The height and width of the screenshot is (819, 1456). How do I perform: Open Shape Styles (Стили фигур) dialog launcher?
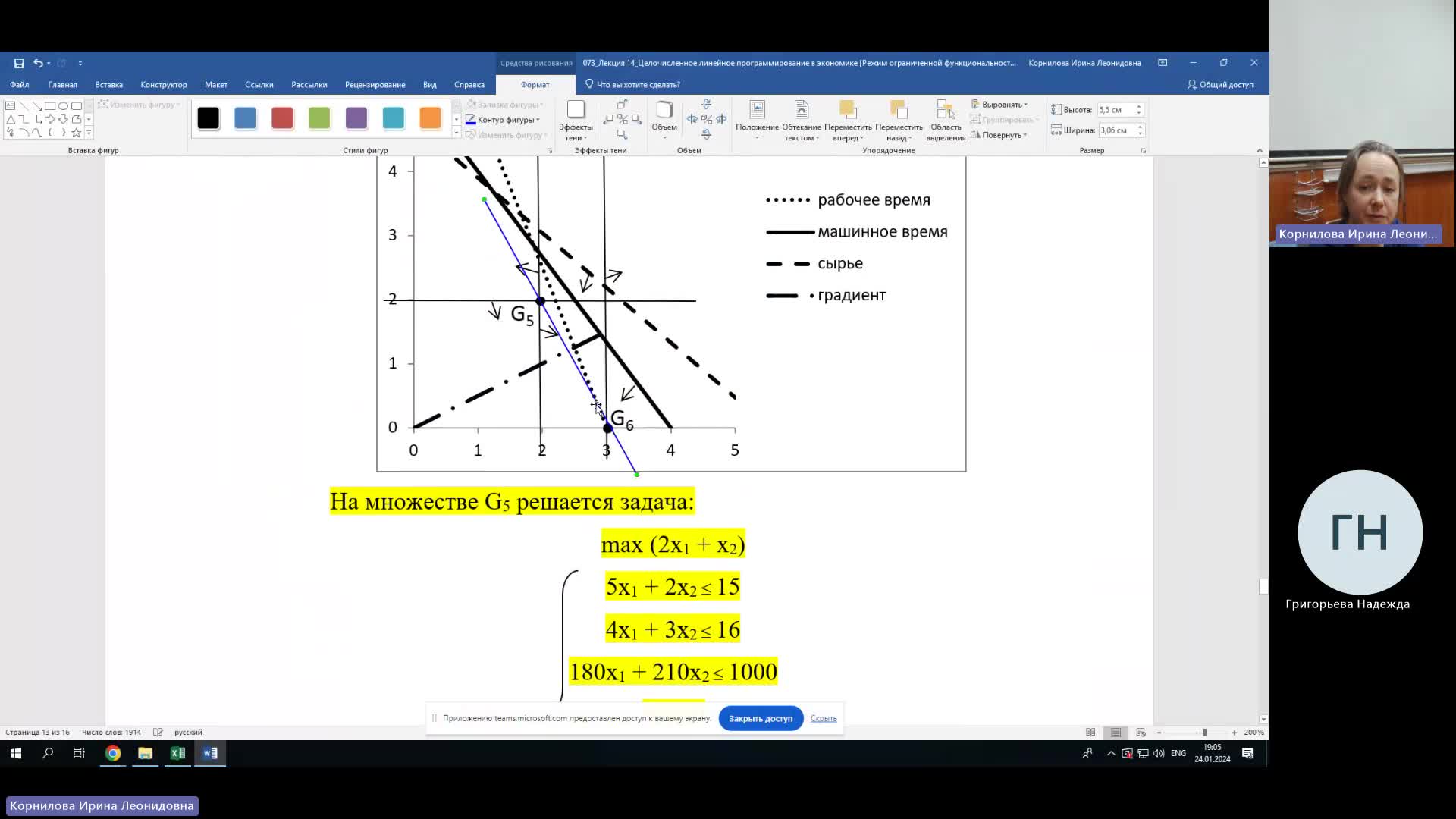tap(550, 151)
